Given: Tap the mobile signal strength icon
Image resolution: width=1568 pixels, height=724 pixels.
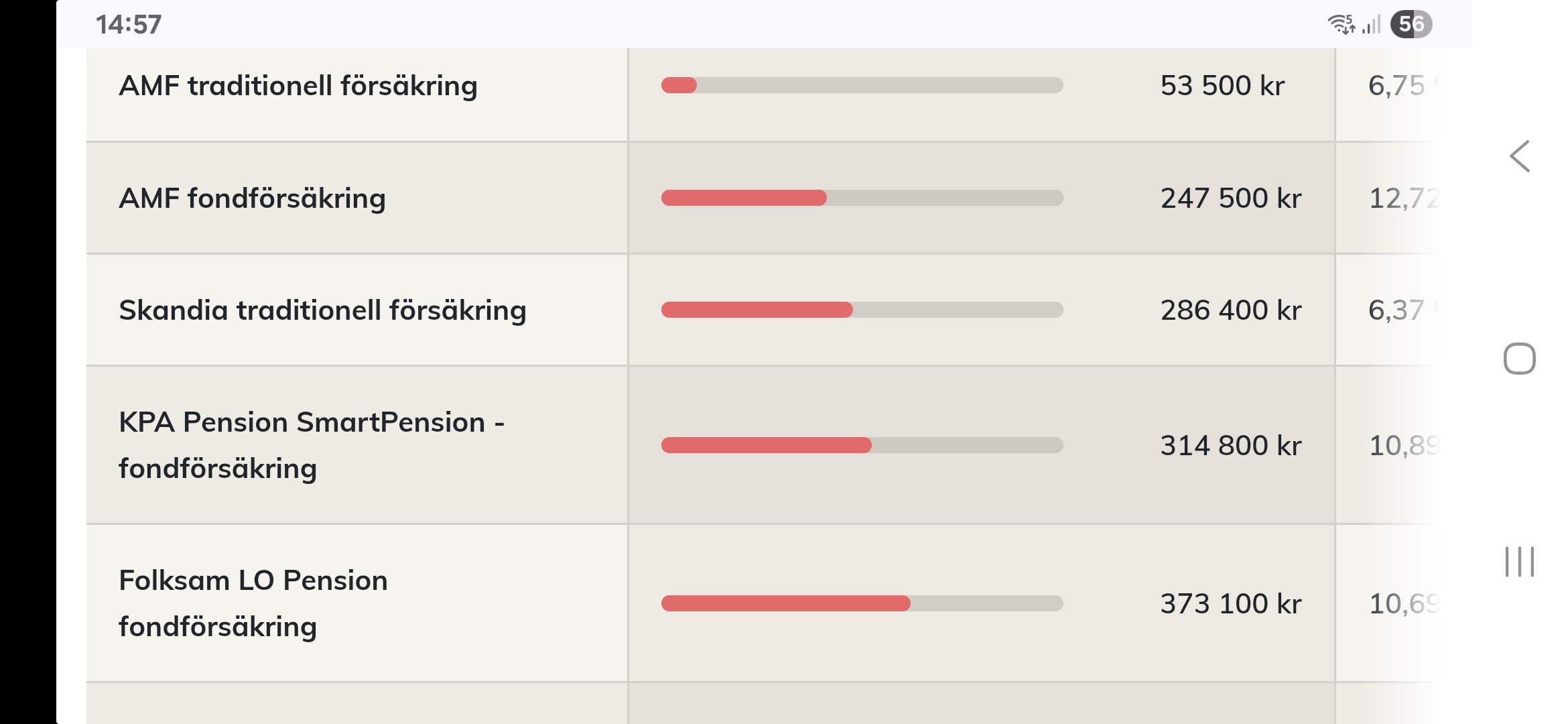Looking at the screenshot, I should [1372, 25].
